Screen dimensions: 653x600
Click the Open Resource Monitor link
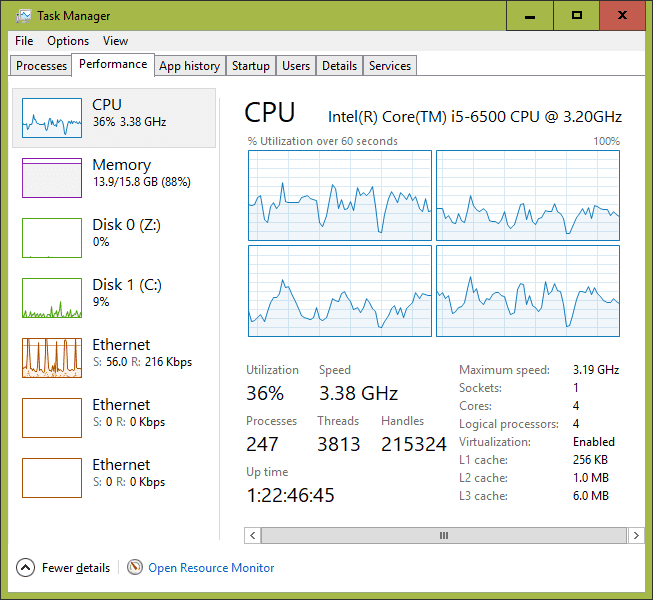click(x=211, y=567)
